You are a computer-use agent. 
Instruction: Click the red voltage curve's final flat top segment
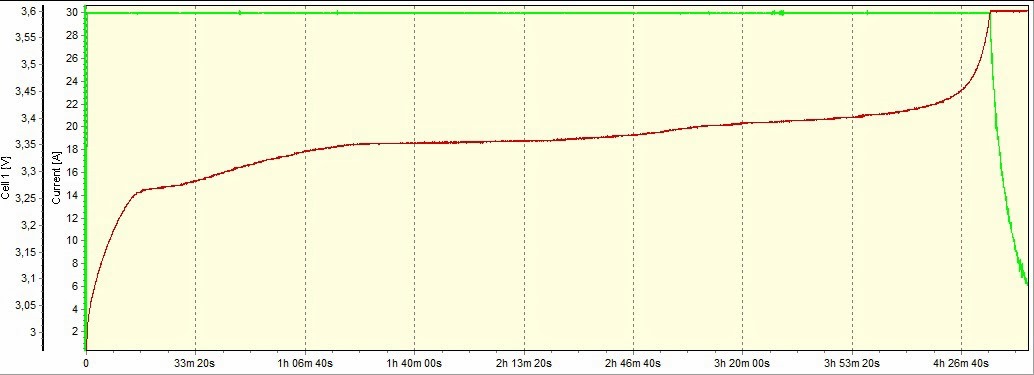point(1009,11)
